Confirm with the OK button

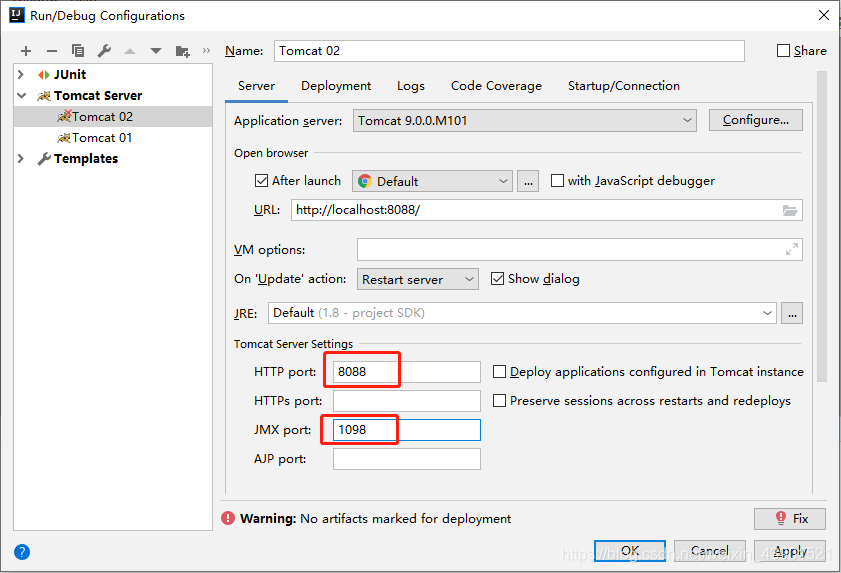tap(630, 550)
